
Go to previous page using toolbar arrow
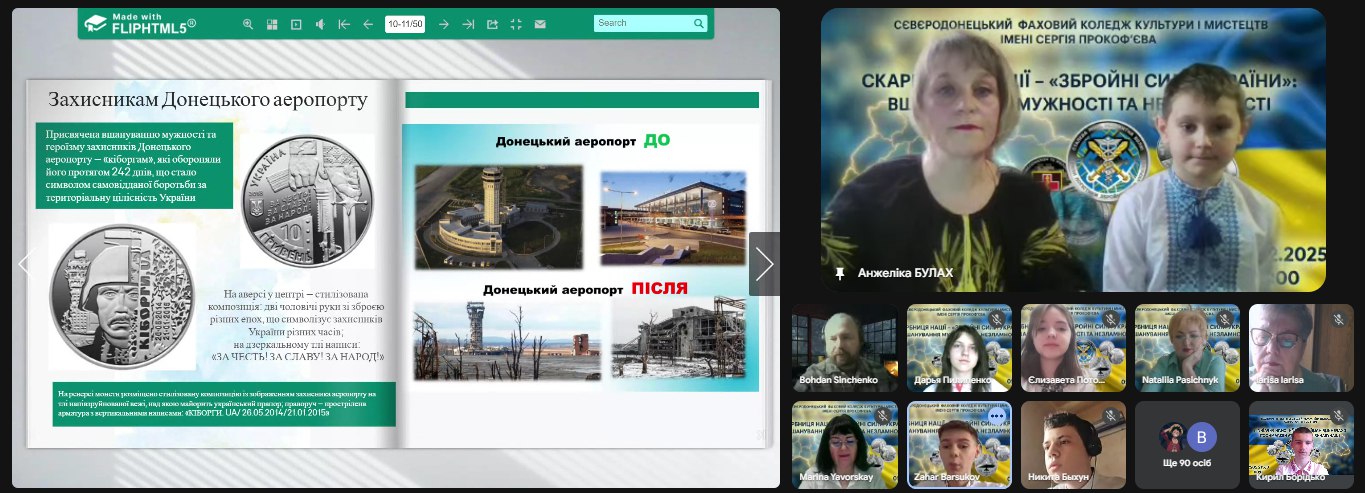click(x=368, y=24)
